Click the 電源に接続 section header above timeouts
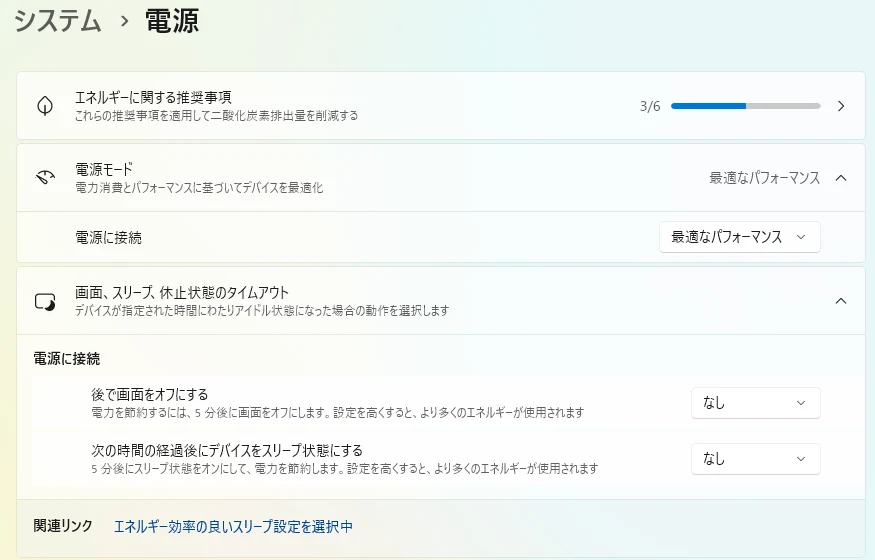The width and height of the screenshot is (875, 560). tap(67, 359)
